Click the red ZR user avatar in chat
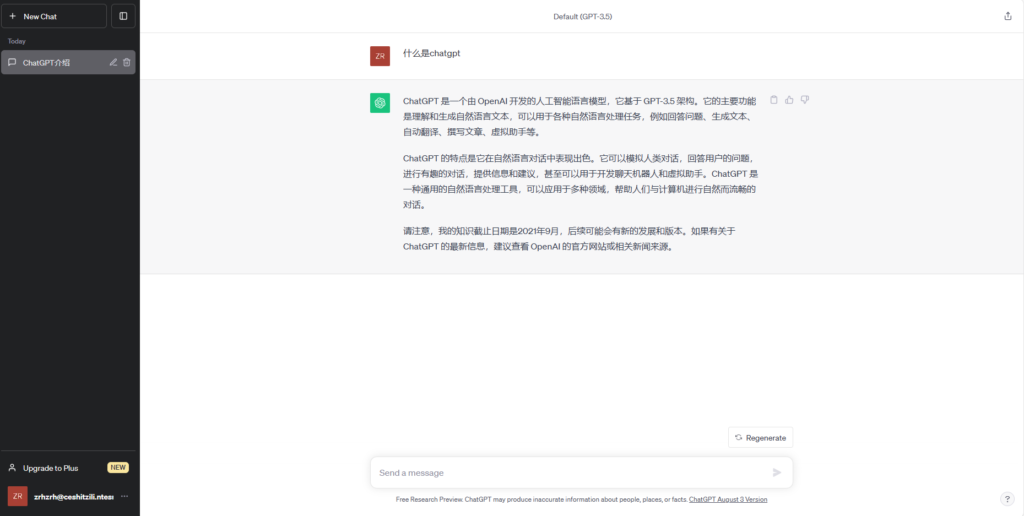1024x516 pixels. (x=380, y=56)
